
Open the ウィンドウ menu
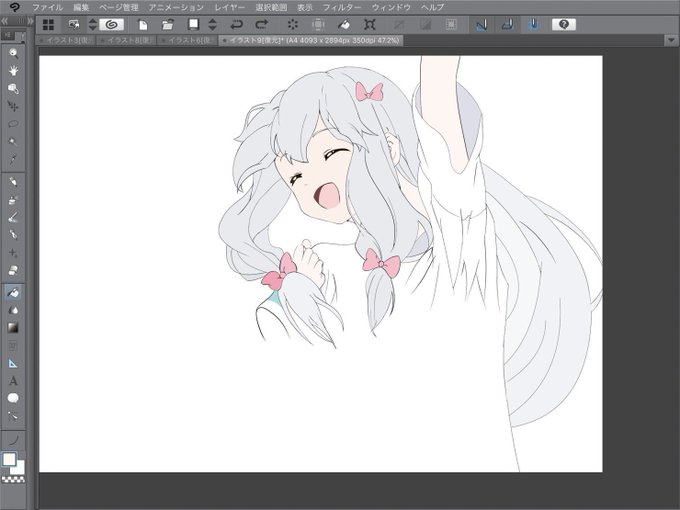[x=391, y=7]
